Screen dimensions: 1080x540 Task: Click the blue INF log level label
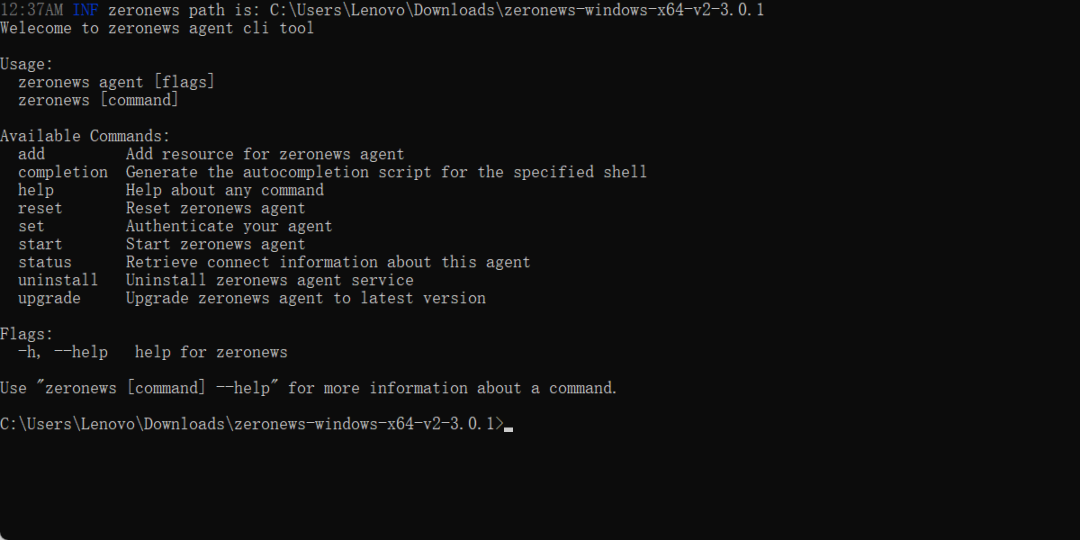tap(85, 10)
